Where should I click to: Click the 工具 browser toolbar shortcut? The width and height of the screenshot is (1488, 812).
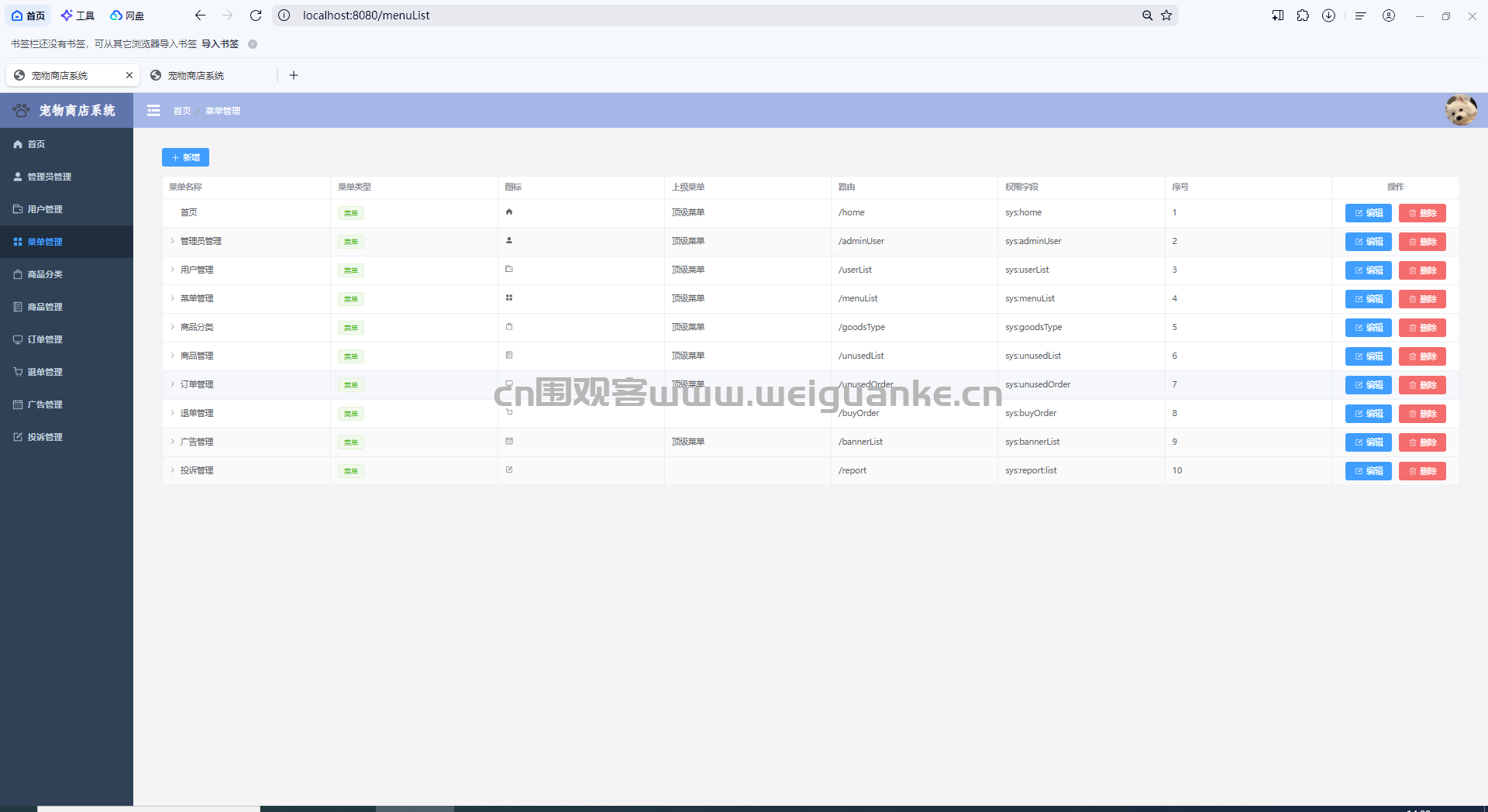coord(77,15)
